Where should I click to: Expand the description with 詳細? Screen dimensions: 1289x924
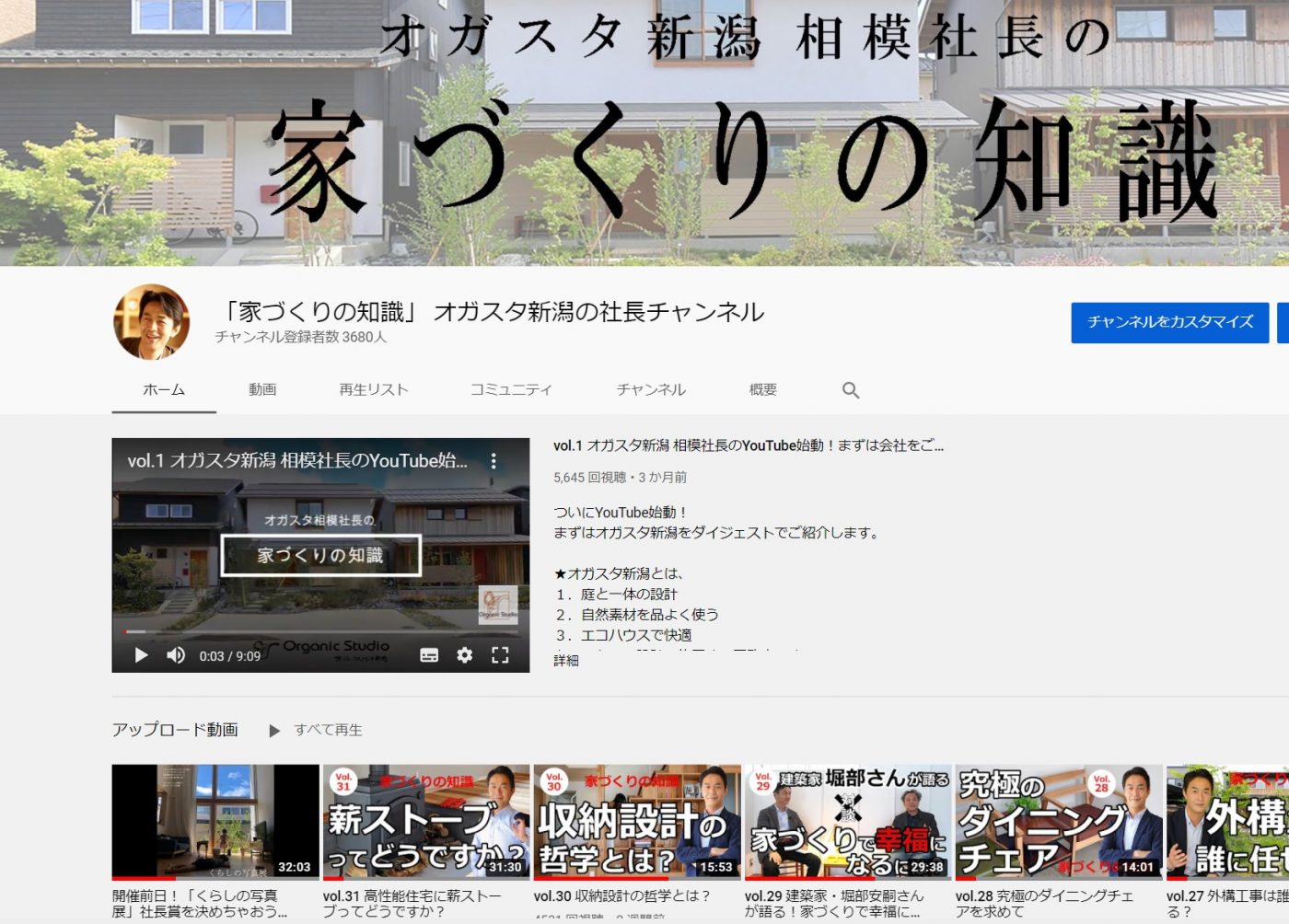(x=566, y=660)
